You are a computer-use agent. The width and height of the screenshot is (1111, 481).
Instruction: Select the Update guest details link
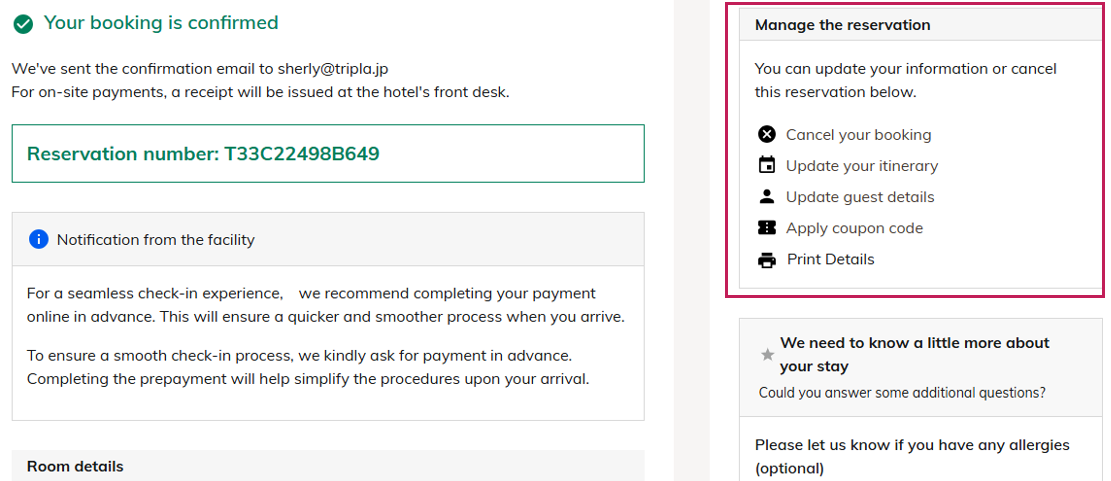[860, 197]
